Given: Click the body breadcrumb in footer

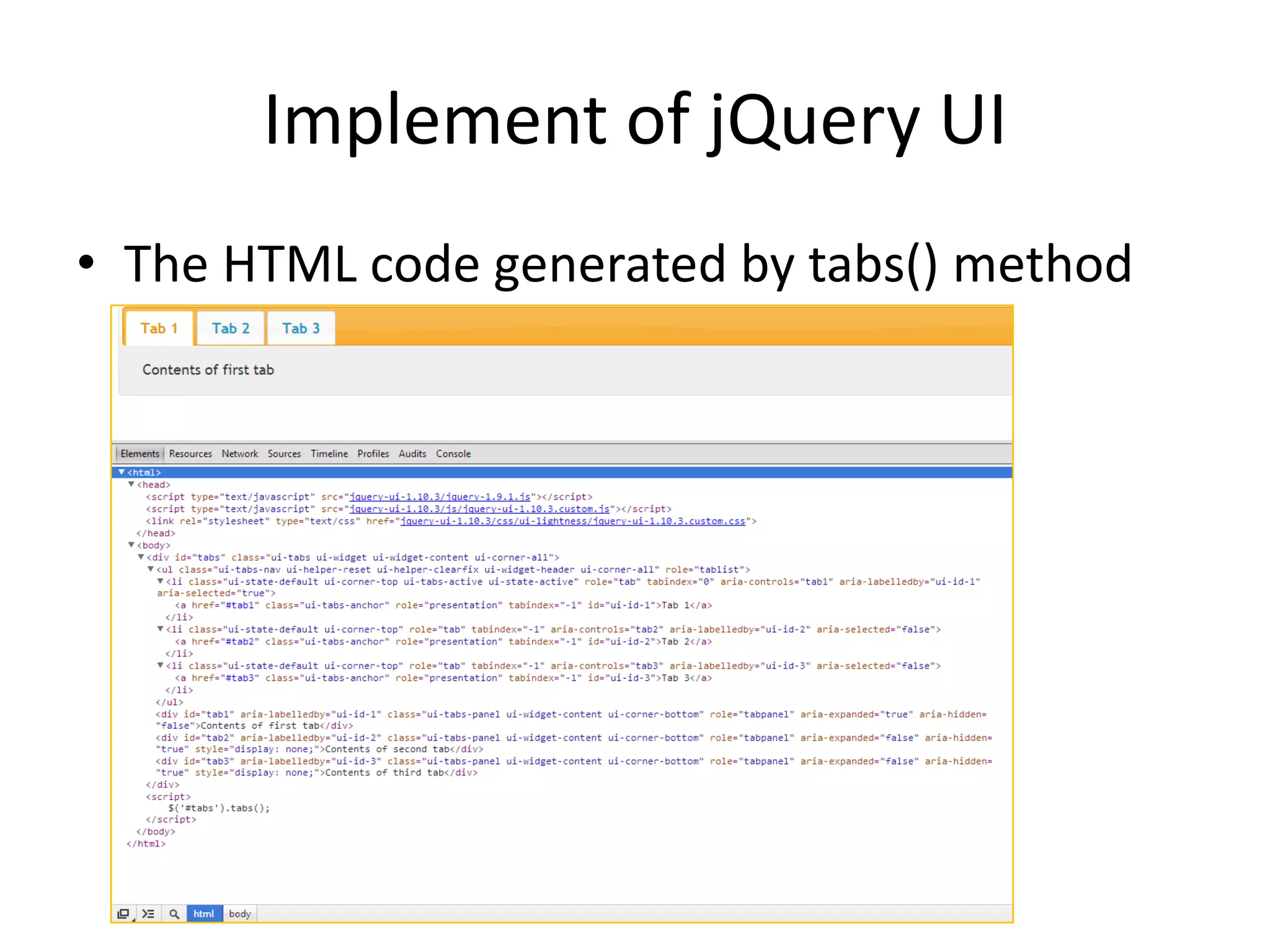Looking at the screenshot, I should pos(239,914).
